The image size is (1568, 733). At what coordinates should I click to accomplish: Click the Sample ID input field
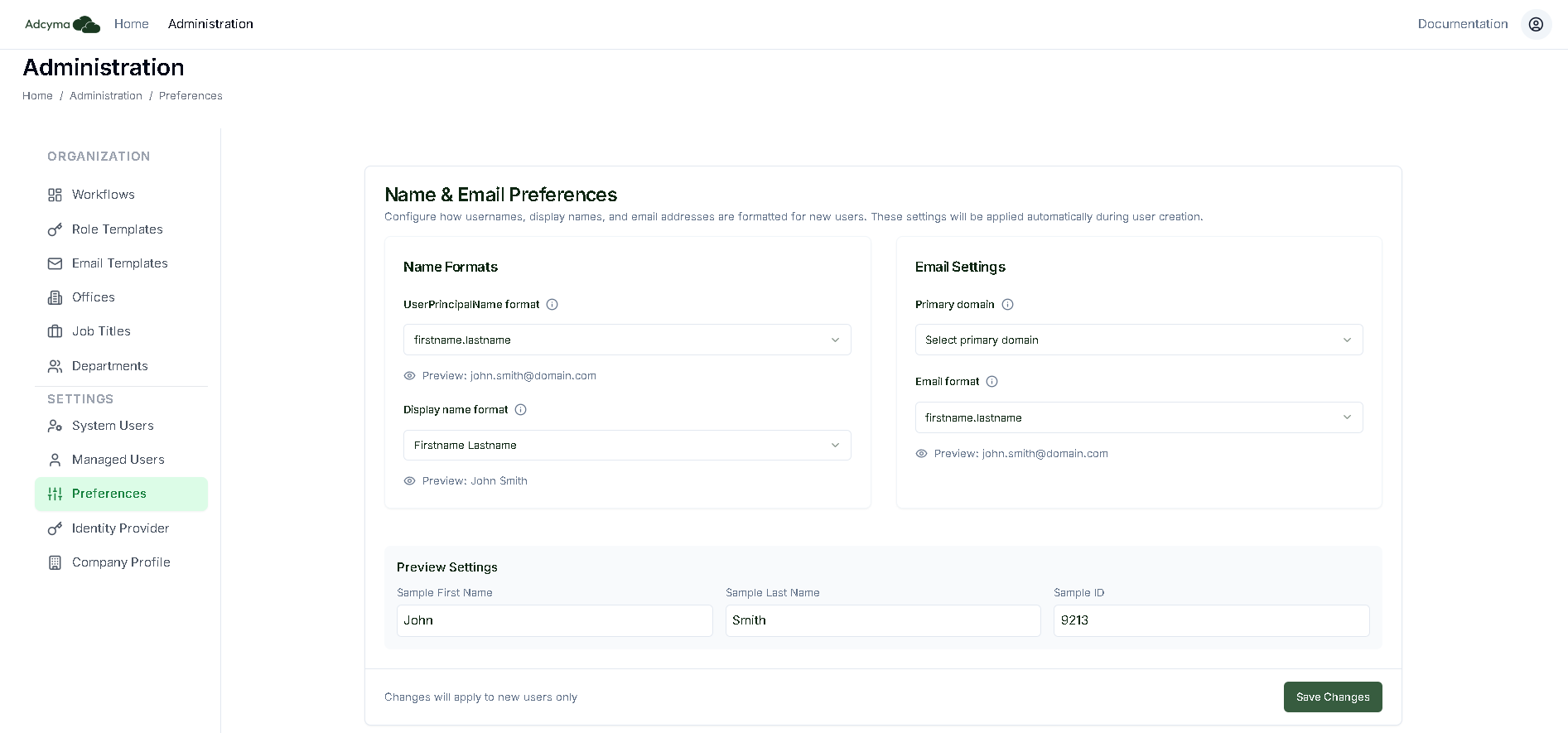coord(1211,621)
